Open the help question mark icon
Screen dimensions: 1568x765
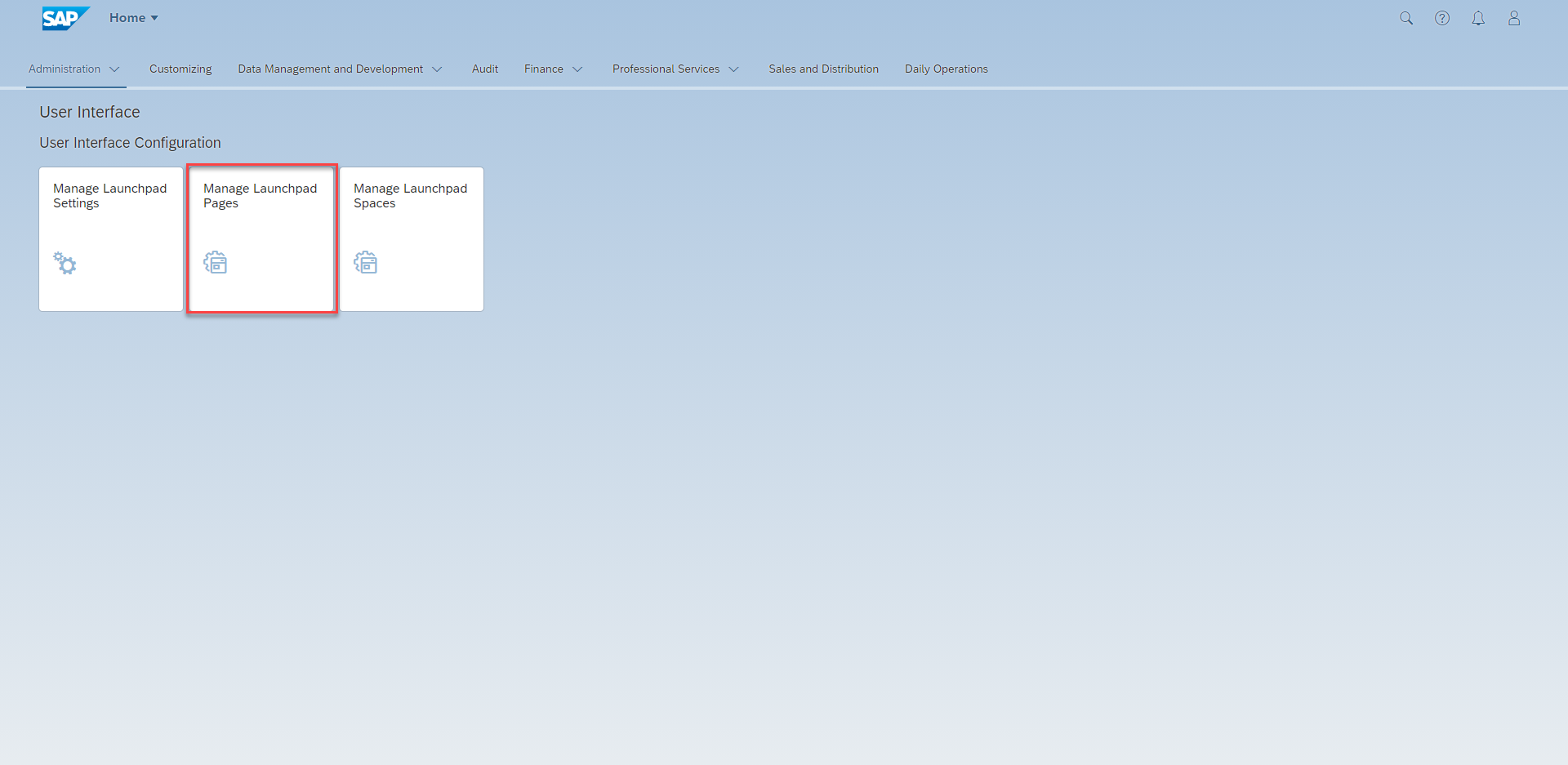pyautogui.click(x=1442, y=18)
